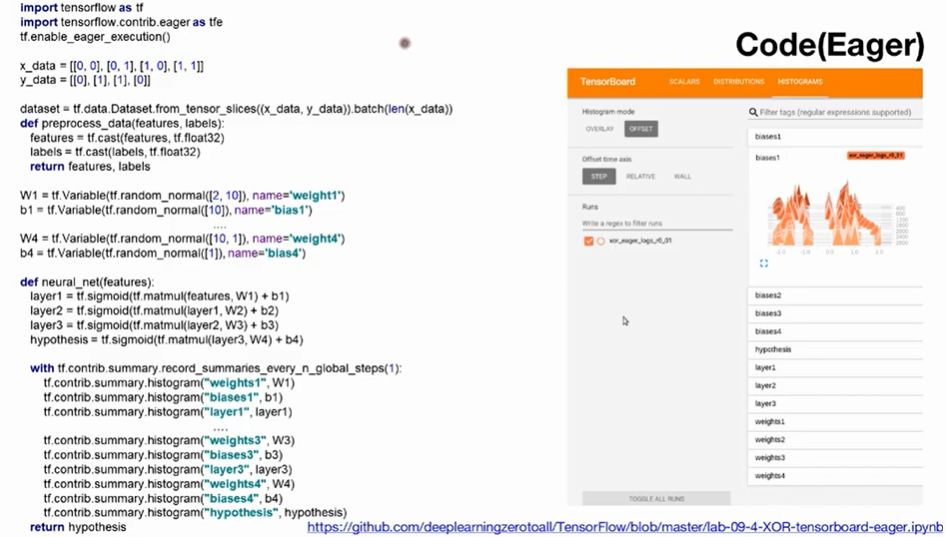The width and height of the screenshot is (946, 537).
Task: Switch to the DISTRIBUTIONS tab
Action: (x=738, y=81)
